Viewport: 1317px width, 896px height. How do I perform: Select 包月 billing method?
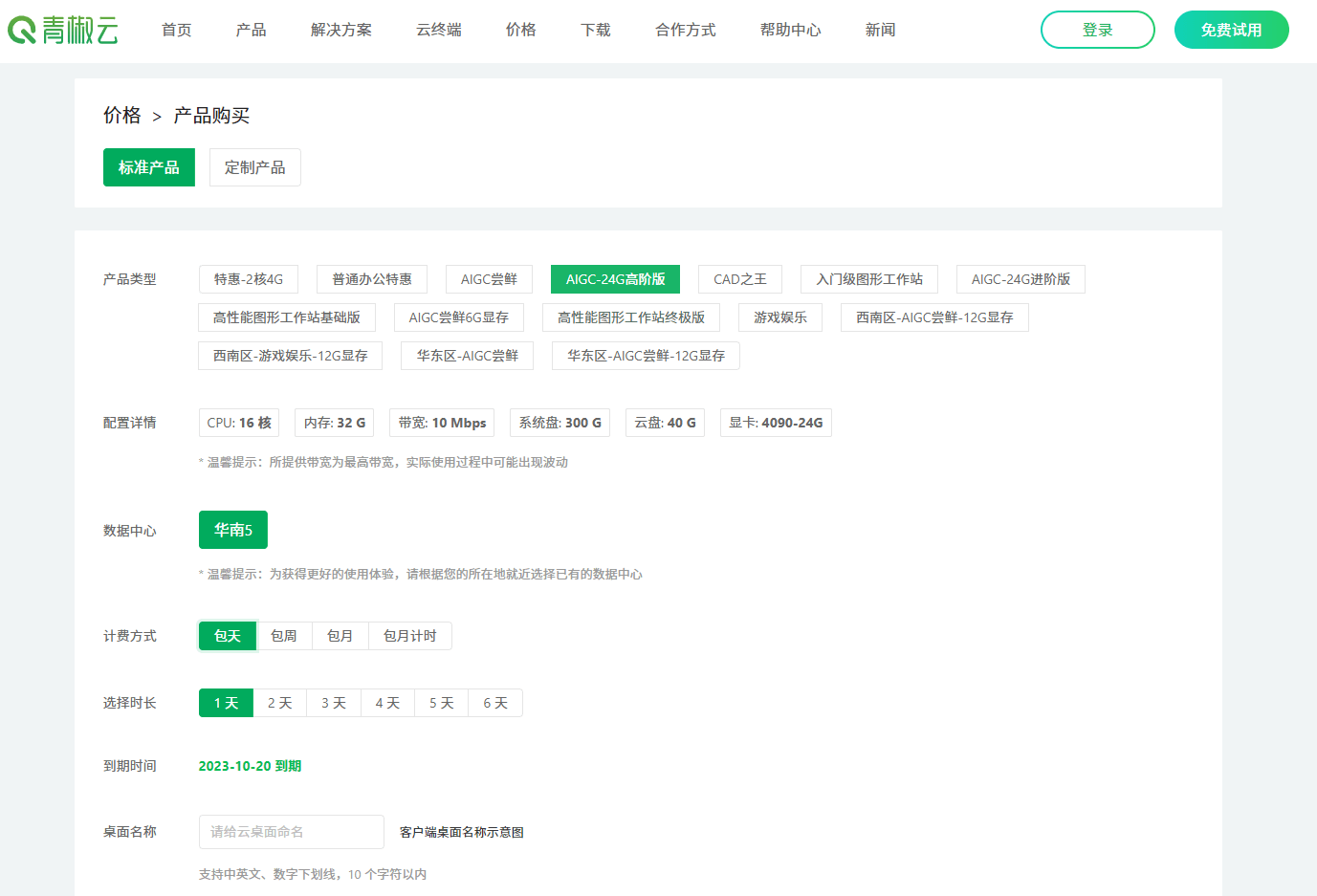coord(340,636)
